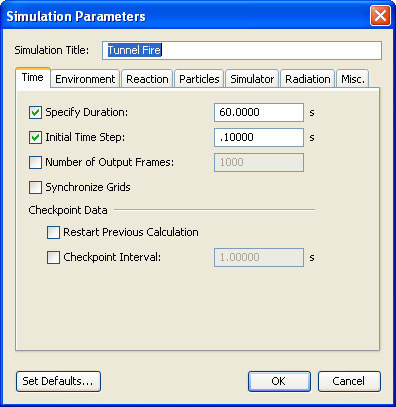Go to the Simulator tab
Viewport: 396px width, 407px height.
pyautogui.click(x=252, y=79)
